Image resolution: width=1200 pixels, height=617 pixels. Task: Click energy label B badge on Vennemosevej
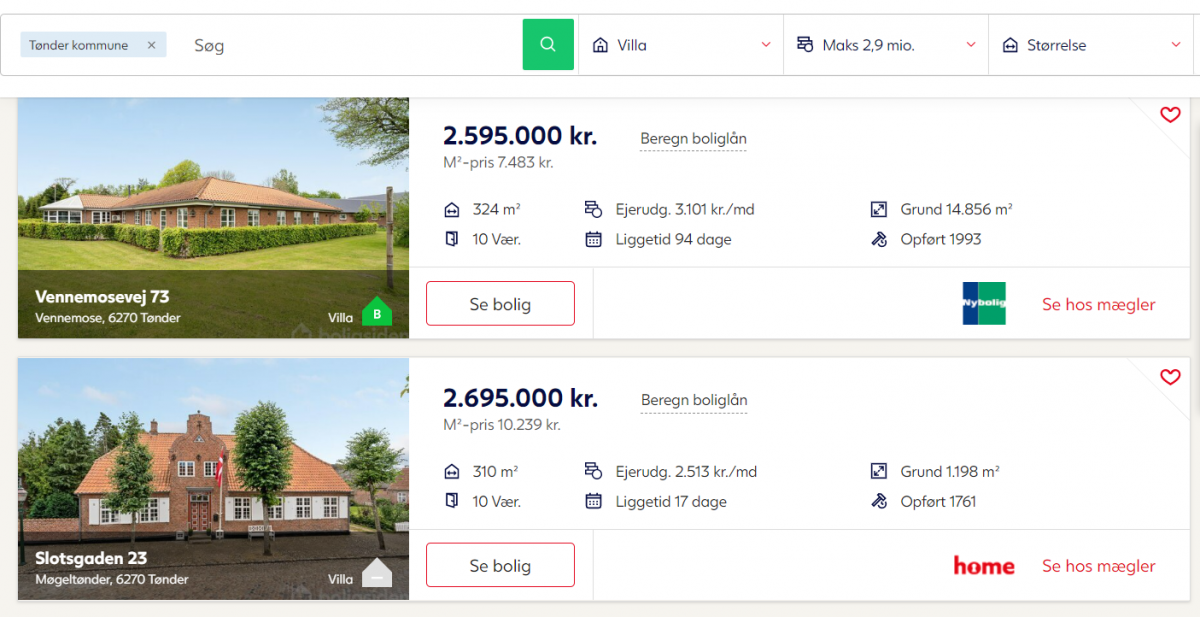coord(377,313)
